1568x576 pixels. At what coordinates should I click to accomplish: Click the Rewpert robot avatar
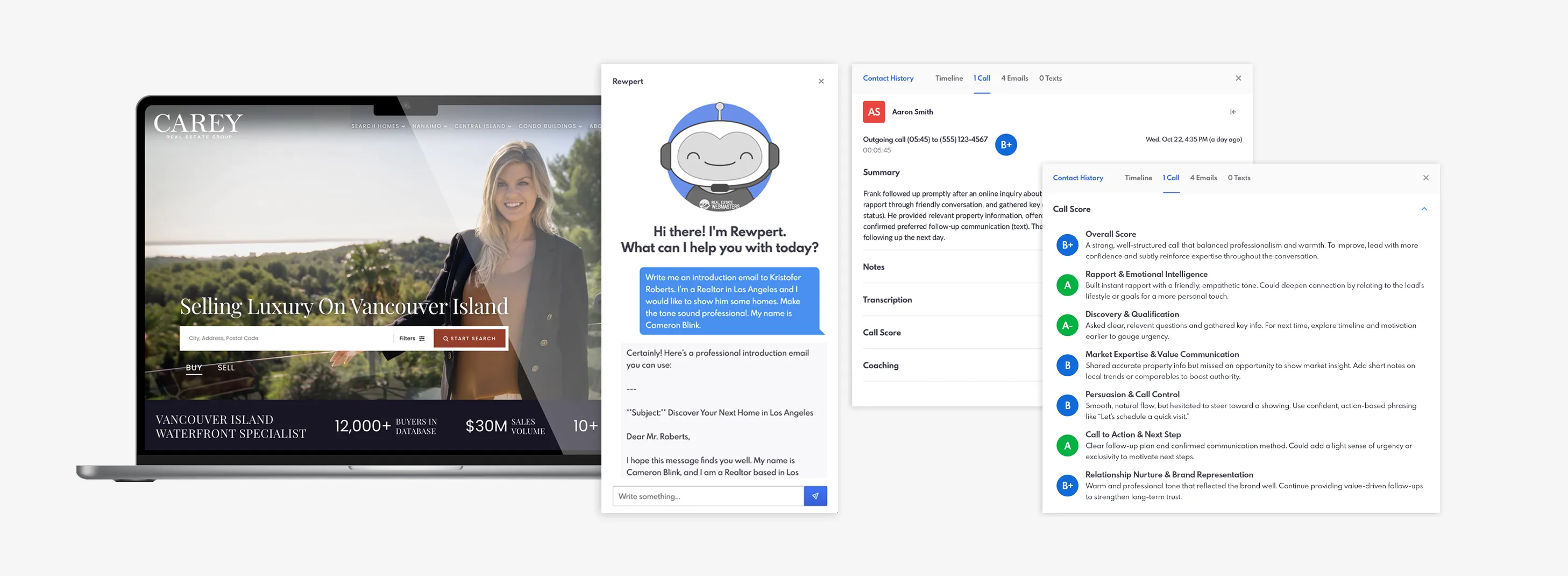pos(720,157)
